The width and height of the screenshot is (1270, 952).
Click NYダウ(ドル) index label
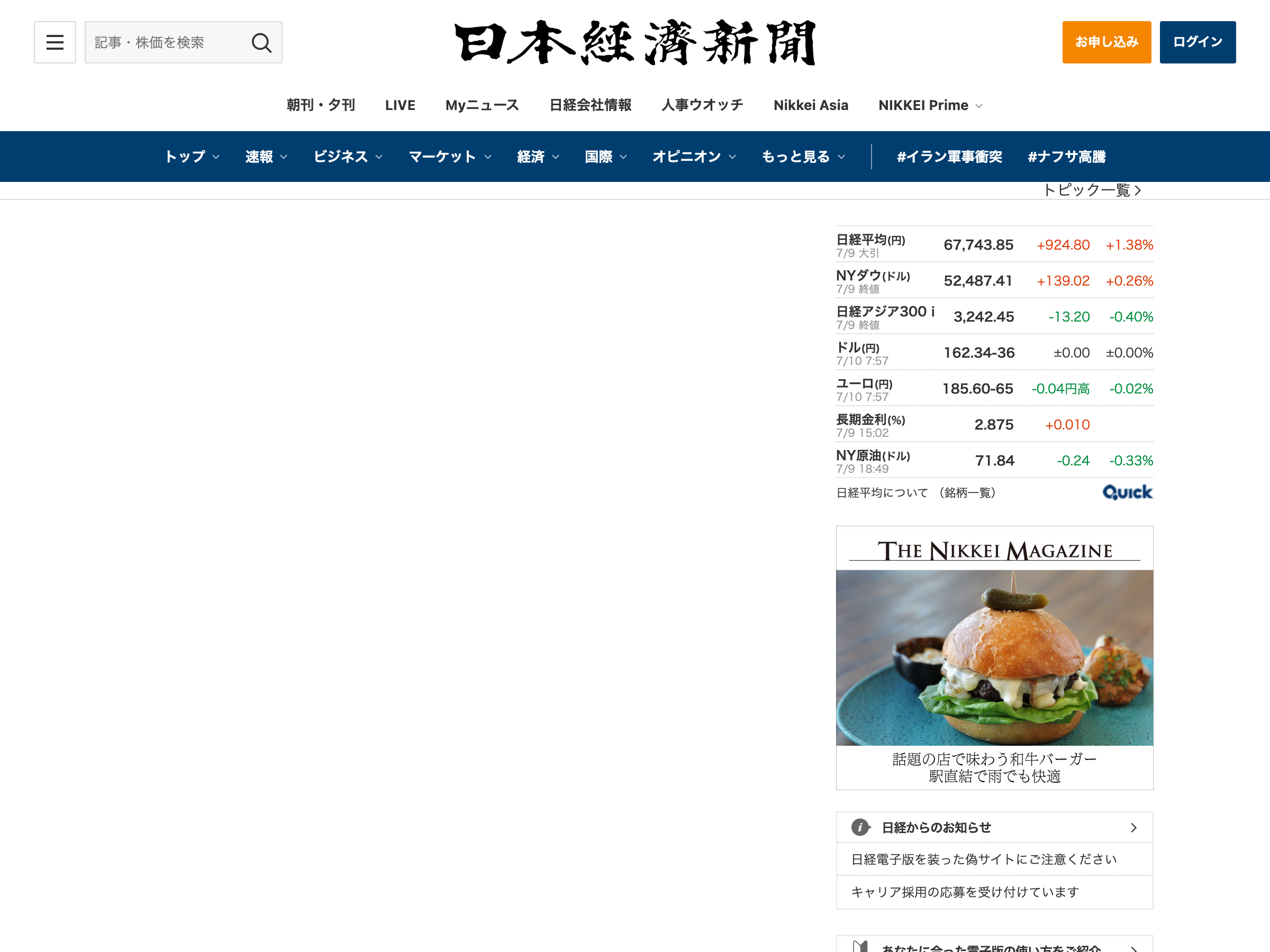coord(873,276)
